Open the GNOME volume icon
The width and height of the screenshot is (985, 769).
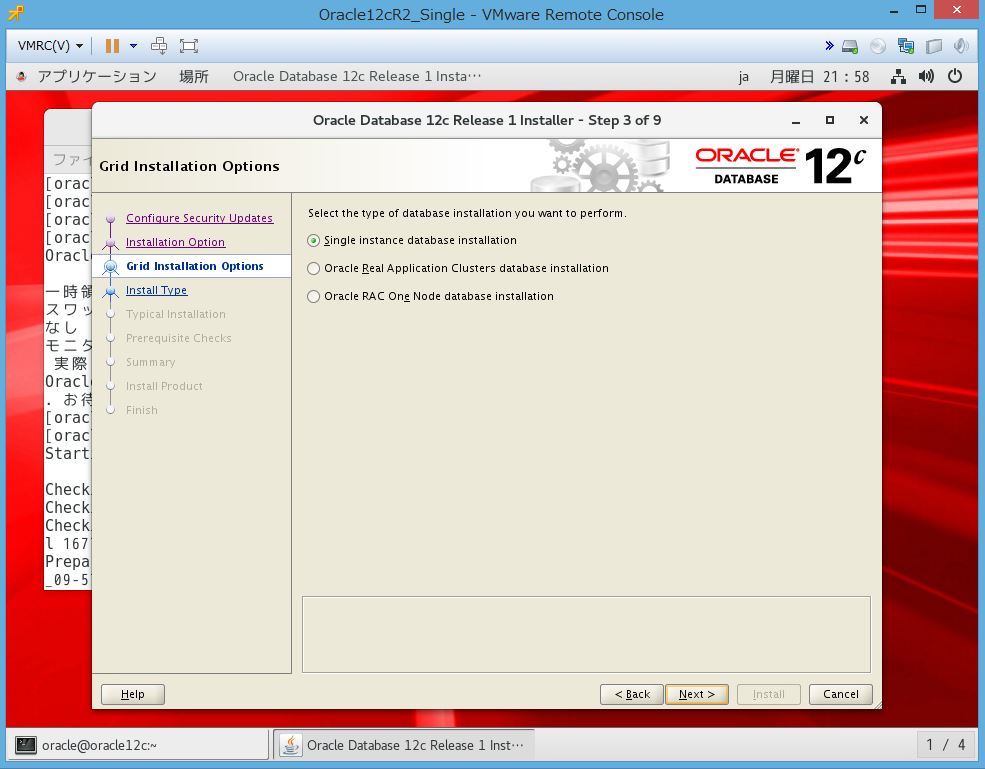pyautogui.click(x=926, y=77)
